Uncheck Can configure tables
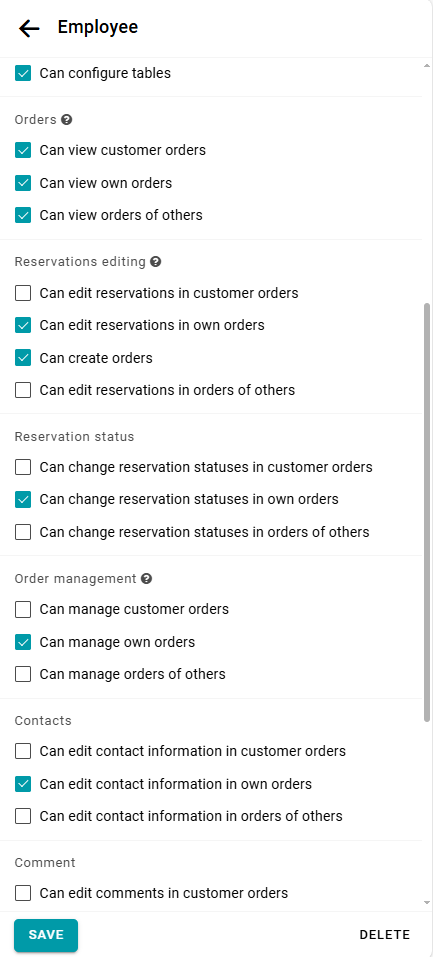433x957 pixels. [23, 74]
